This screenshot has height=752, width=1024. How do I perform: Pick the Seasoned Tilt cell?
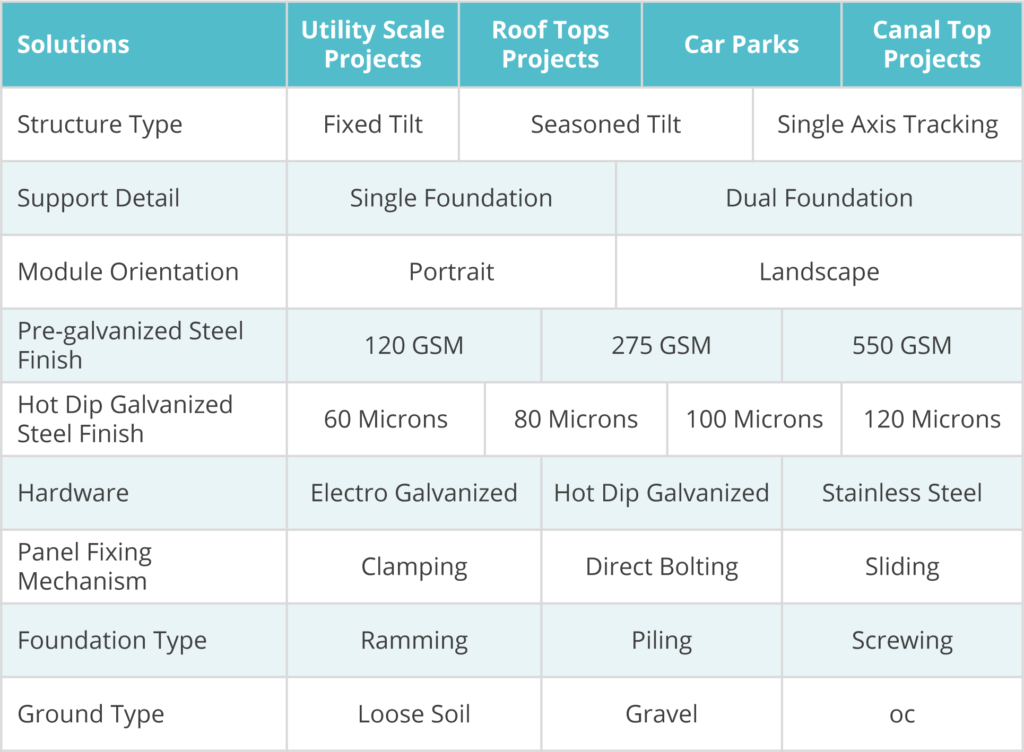point(605,125)
